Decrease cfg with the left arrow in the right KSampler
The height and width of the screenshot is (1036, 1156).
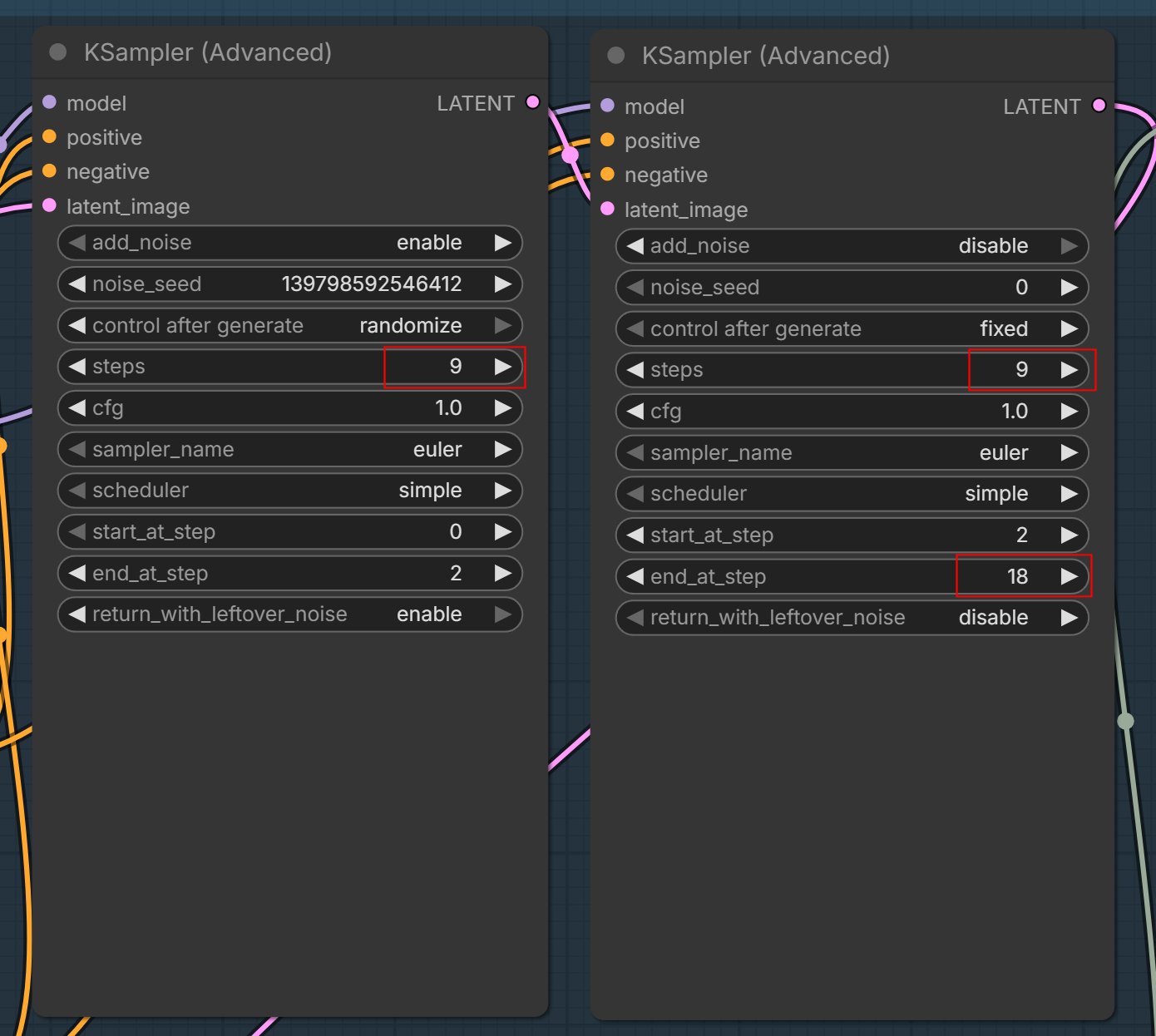click(x=635, y=412)
